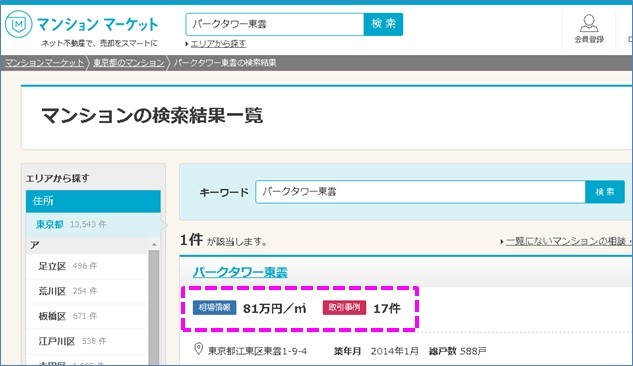633x366 pixels.
Task: Click the 81万円/㎡ price value
Action: coord(275,309)
